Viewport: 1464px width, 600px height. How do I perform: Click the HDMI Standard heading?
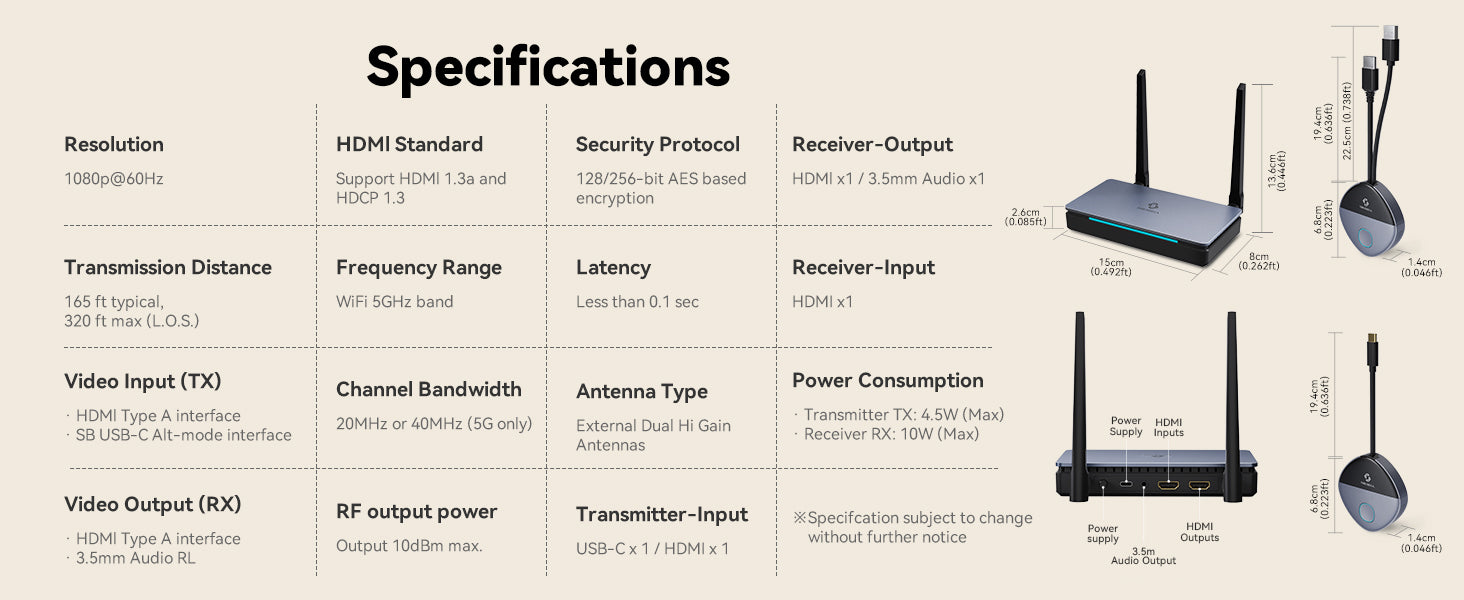pyautogui.click(x=409, y=144)
